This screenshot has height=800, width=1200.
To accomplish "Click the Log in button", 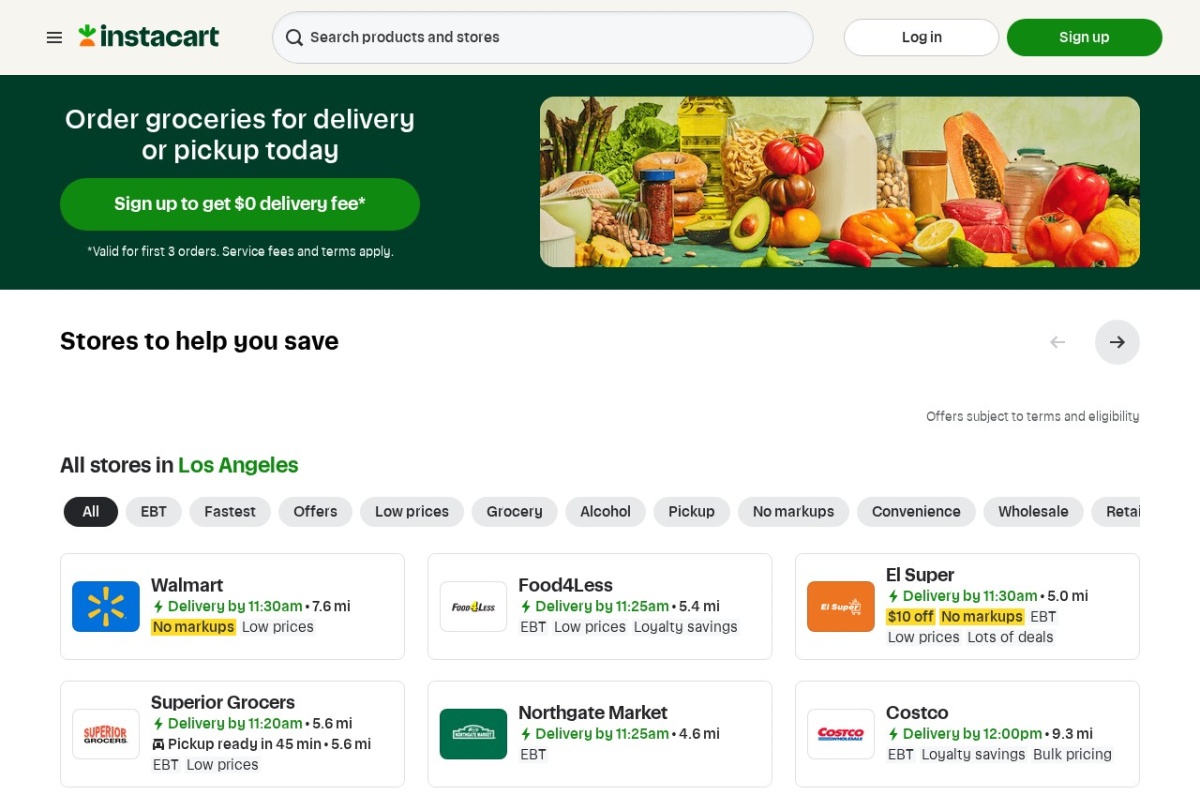I will pos(921,37).
